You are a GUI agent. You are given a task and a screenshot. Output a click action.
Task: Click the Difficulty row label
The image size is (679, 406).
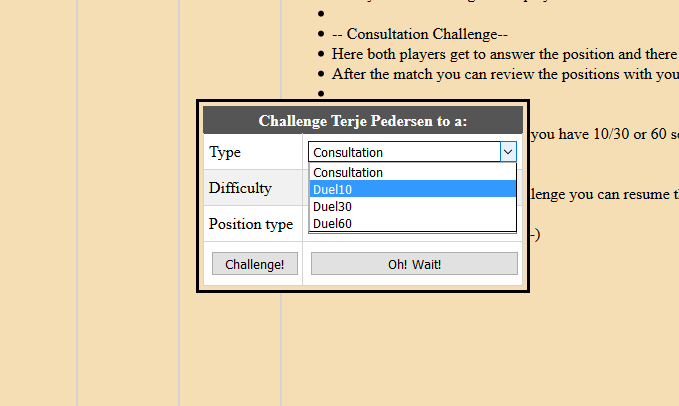pyautogui.click(x=240, y=188)
